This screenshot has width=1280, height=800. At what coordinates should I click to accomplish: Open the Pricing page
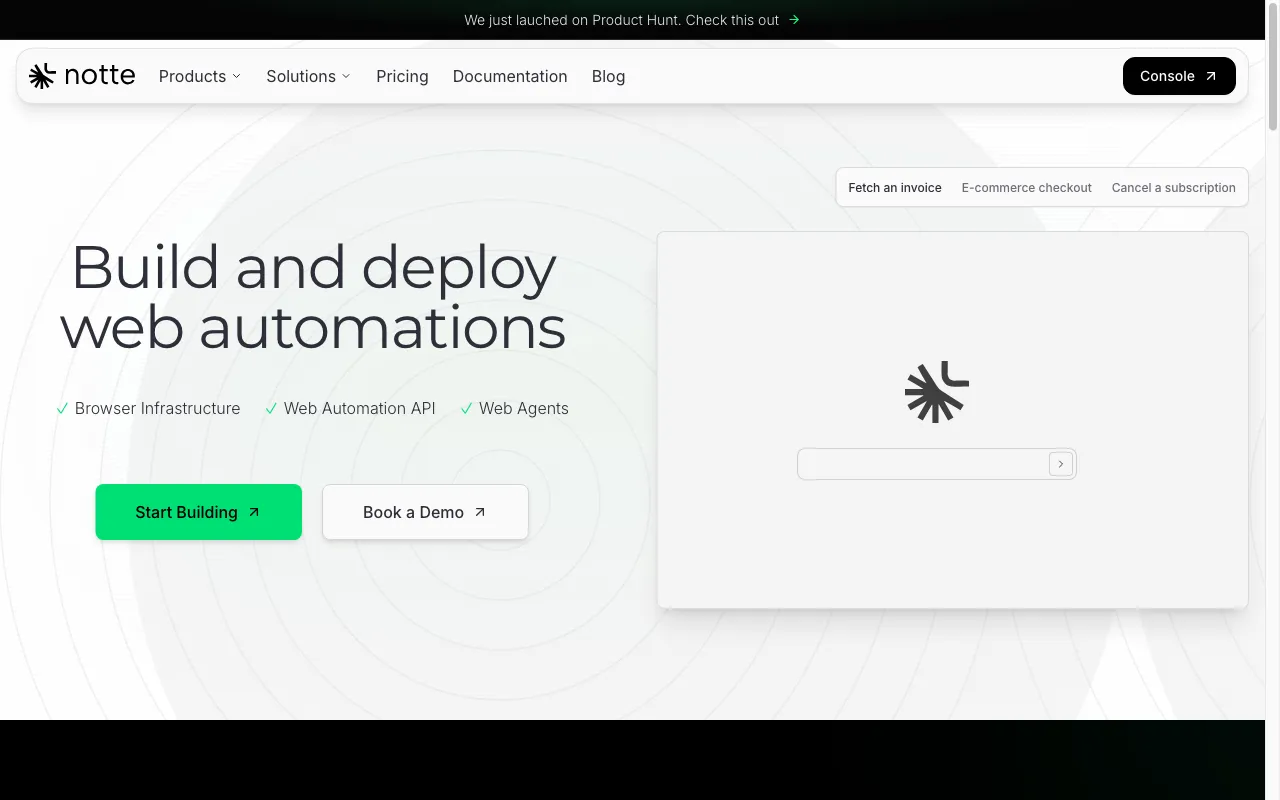pyautogui.click(x=402, y=76)
